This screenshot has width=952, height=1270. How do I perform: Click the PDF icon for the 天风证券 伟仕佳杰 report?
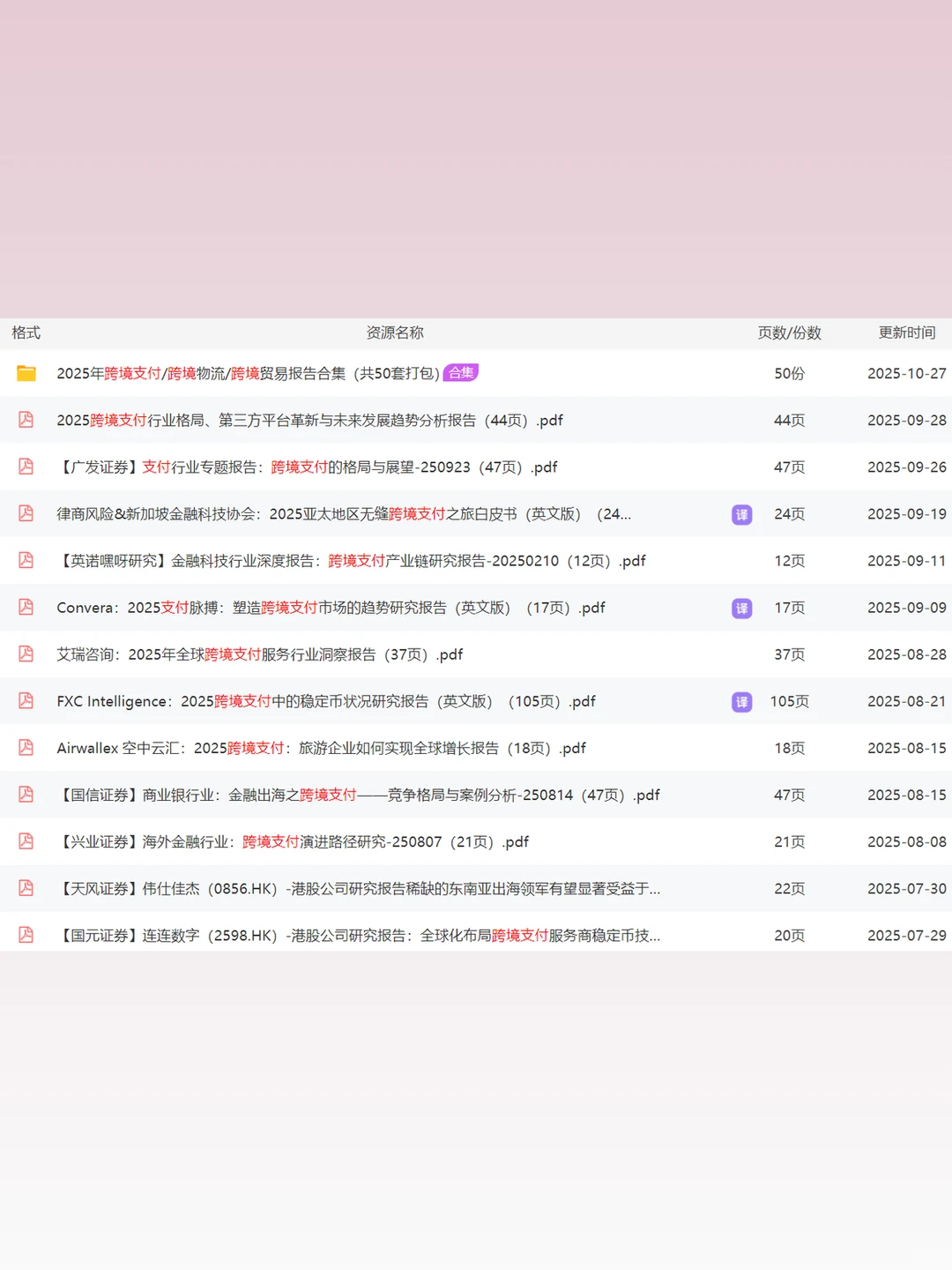click(26, 887)
